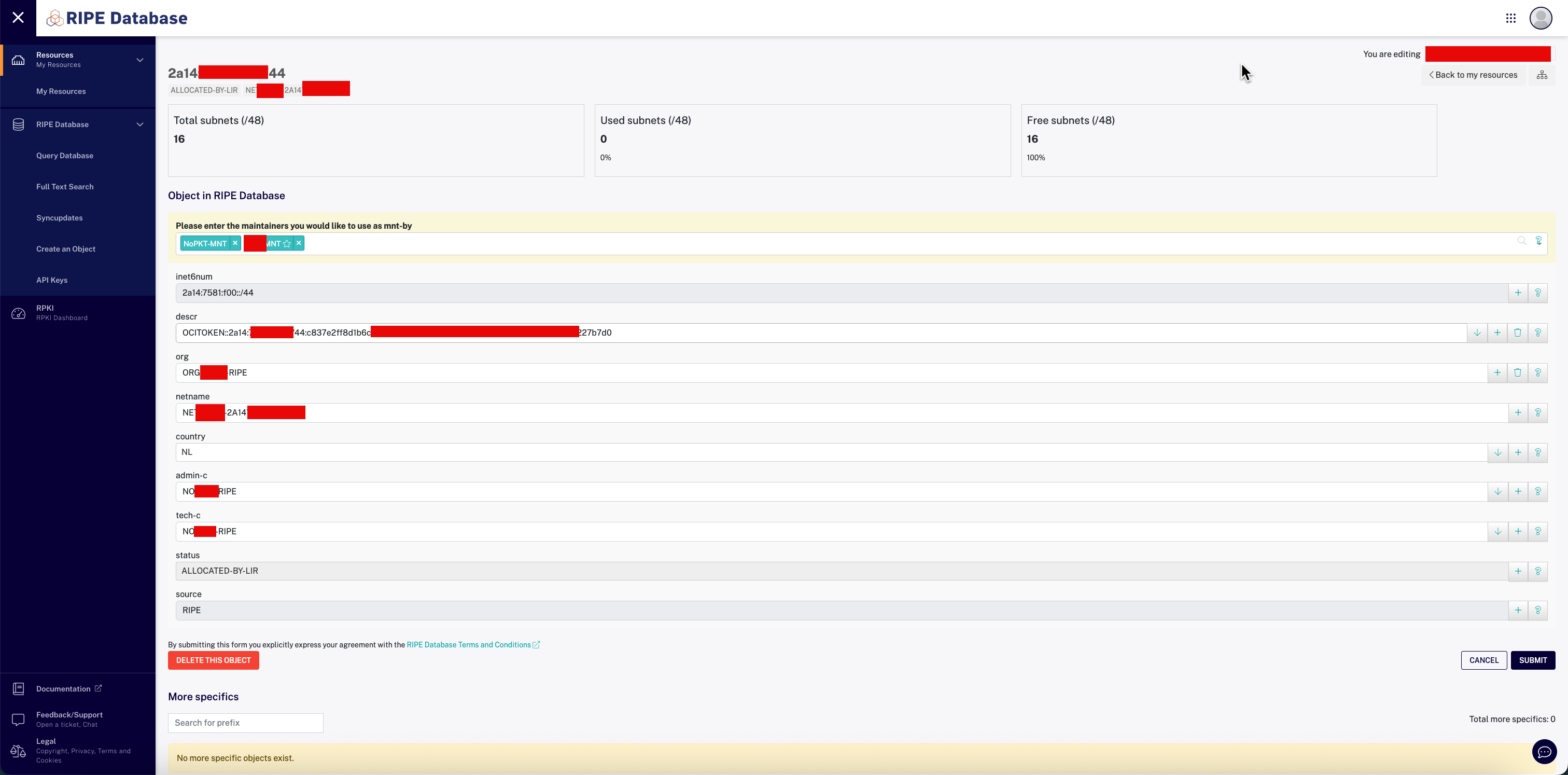This screenshot has height=775, width=1568.
Task: Go to the RPKI Dashboard
Action: pos(61,312)
